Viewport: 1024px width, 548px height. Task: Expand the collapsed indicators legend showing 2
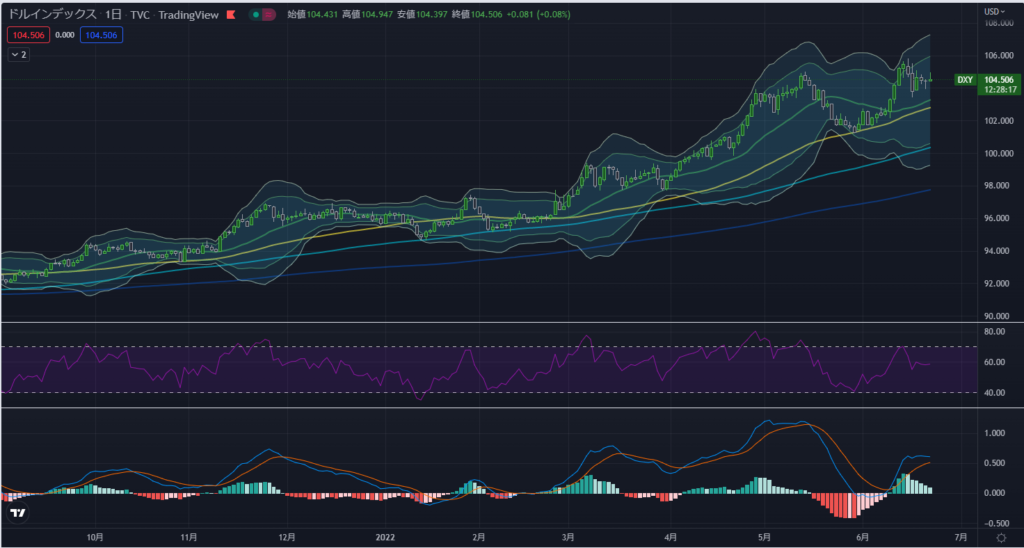[x=19, y=55]
